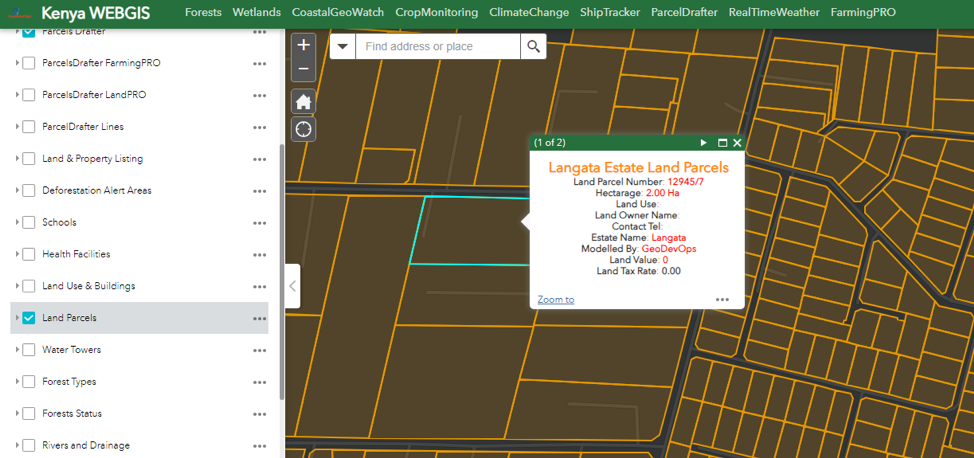Open options menu for Schools layer
Screen dimensions: 974x458
[260, 223]
